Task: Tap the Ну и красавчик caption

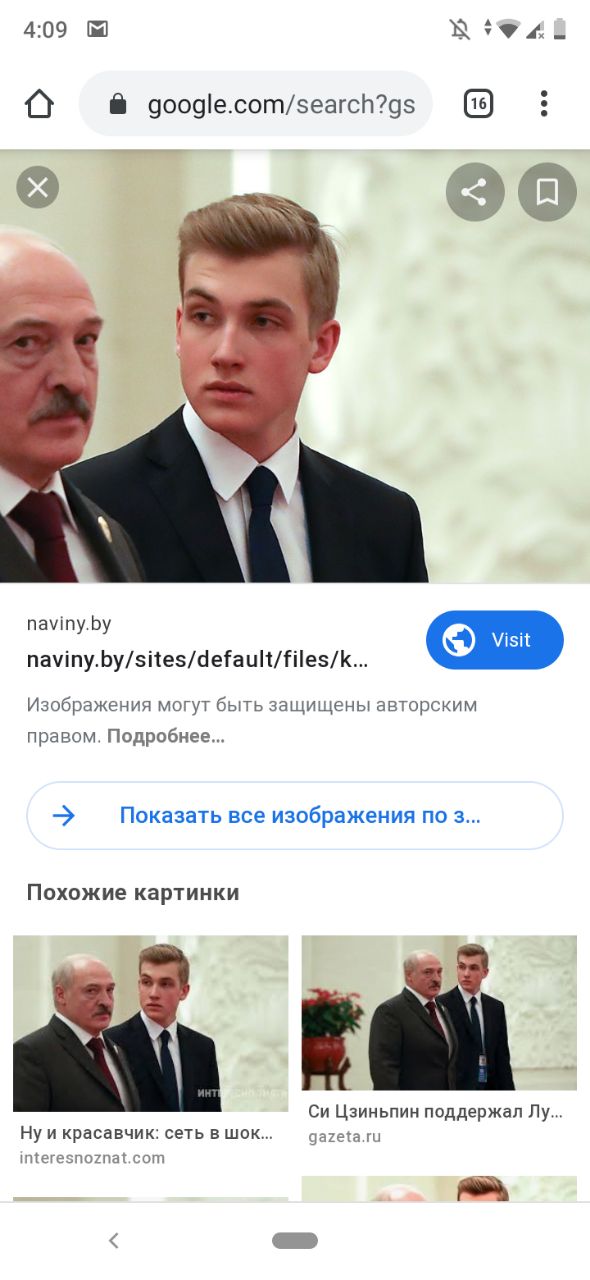Action: [x=146, y=1133]
